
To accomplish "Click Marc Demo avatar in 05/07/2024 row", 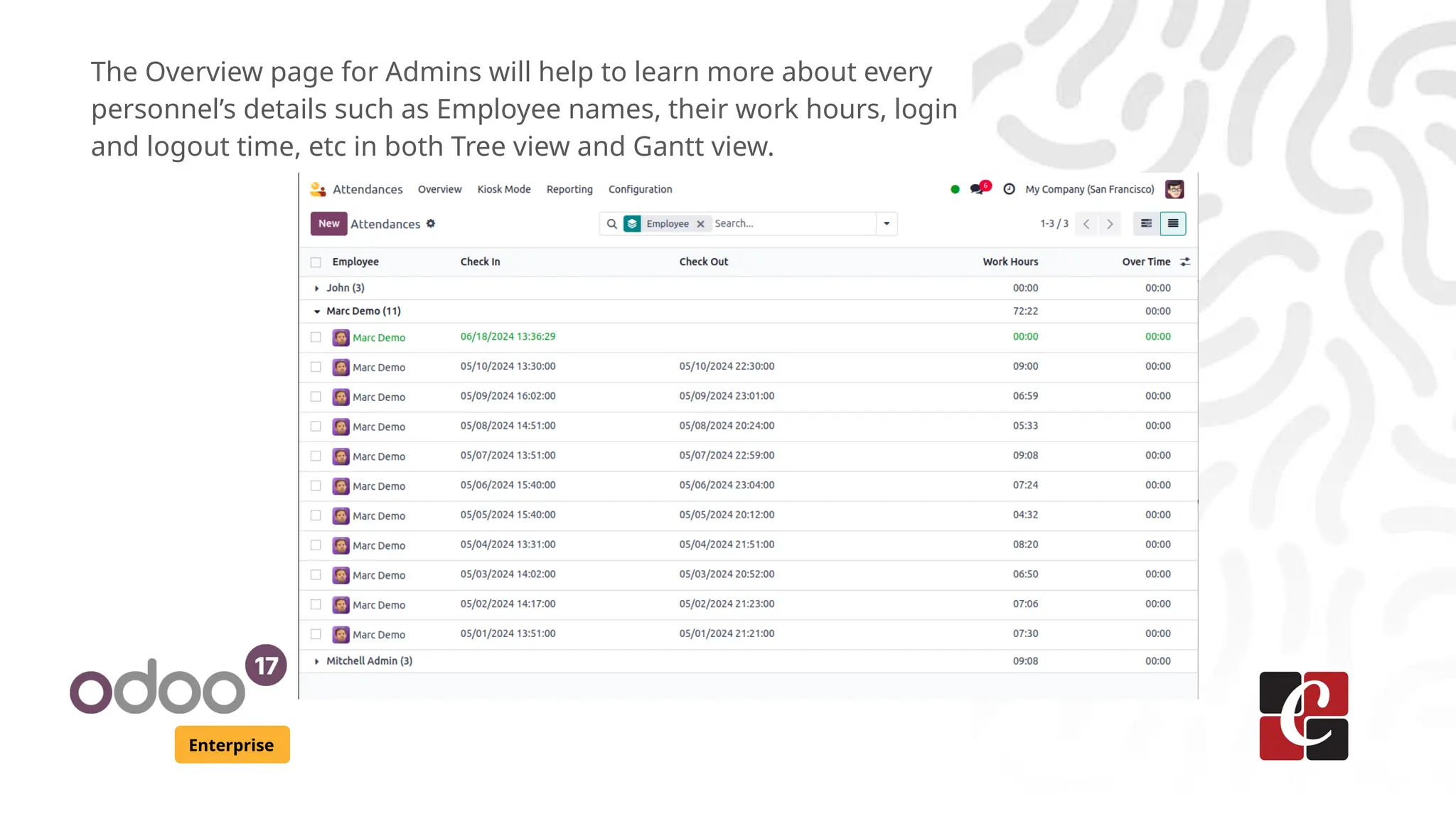I will (341, 456).
